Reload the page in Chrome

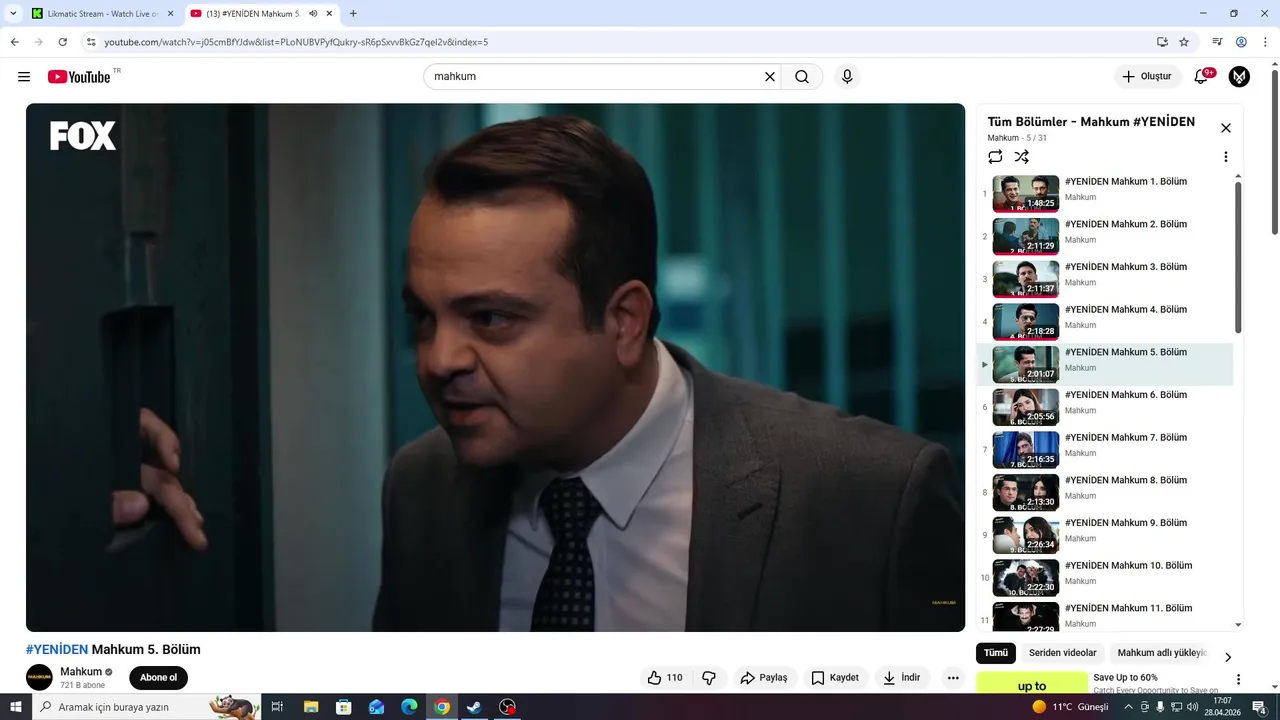pyautogui.click(x=62, y=42)
